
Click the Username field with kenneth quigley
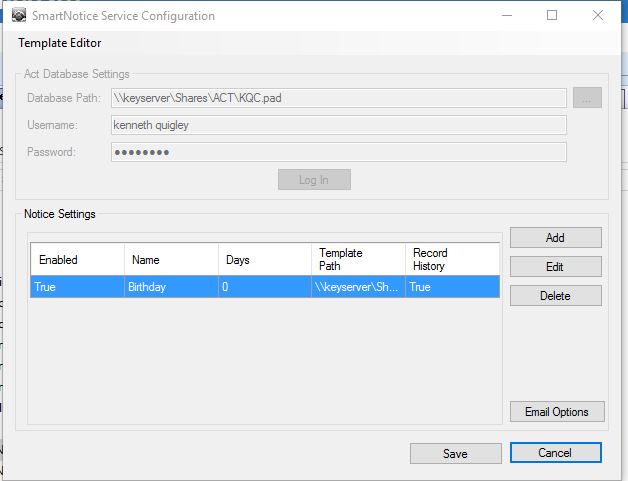click(339, 125)
